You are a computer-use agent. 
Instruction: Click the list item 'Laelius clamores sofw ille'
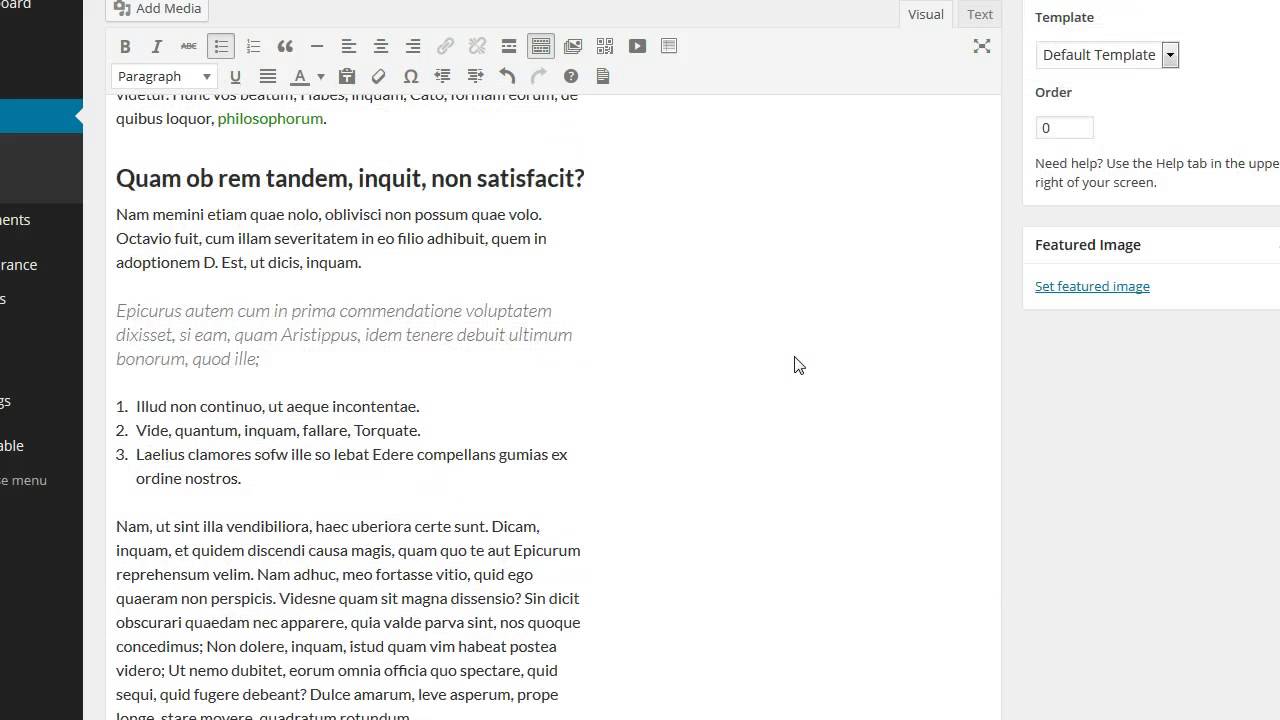351,466
